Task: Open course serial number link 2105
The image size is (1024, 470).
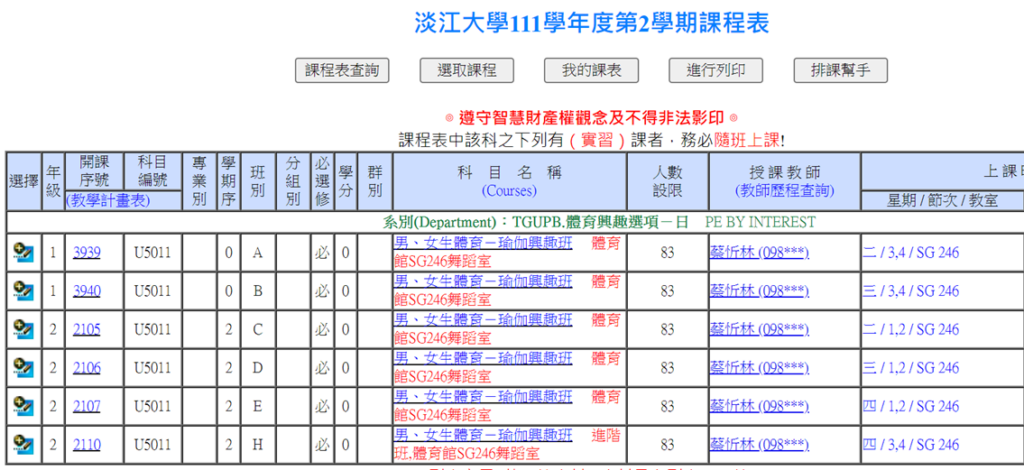Action: click(x=87, y=330)
